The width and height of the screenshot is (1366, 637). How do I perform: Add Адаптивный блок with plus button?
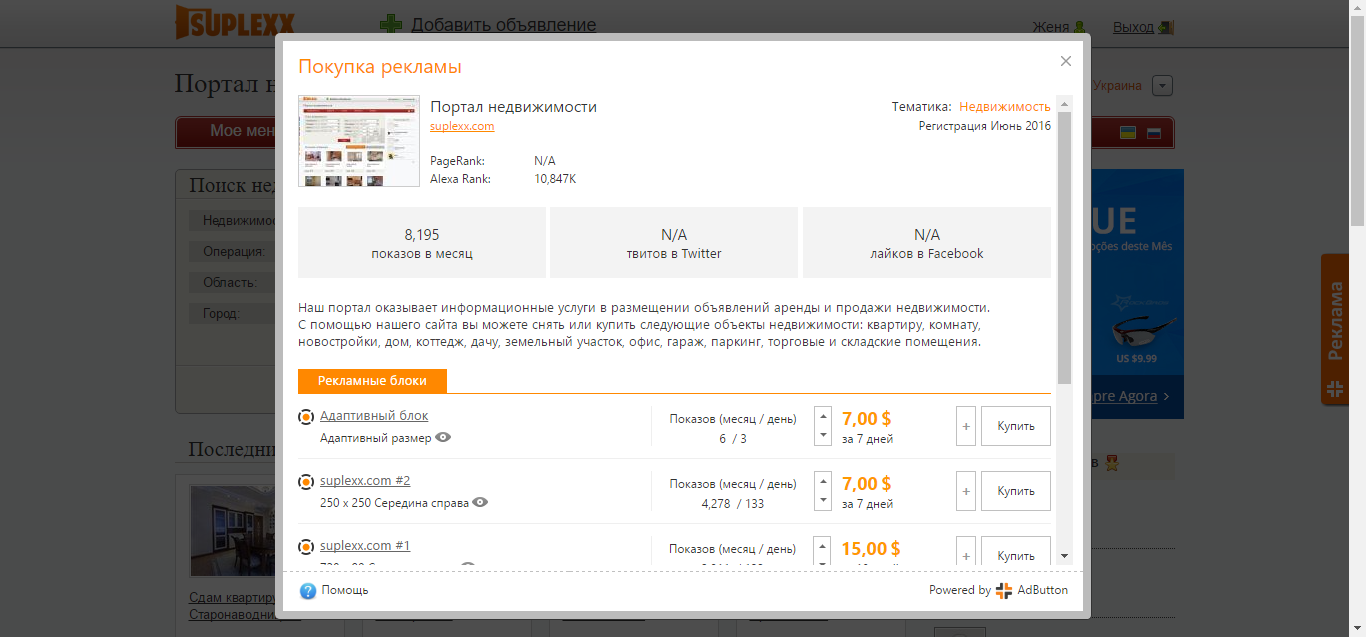pyautogui.click(x=966, y=426)
